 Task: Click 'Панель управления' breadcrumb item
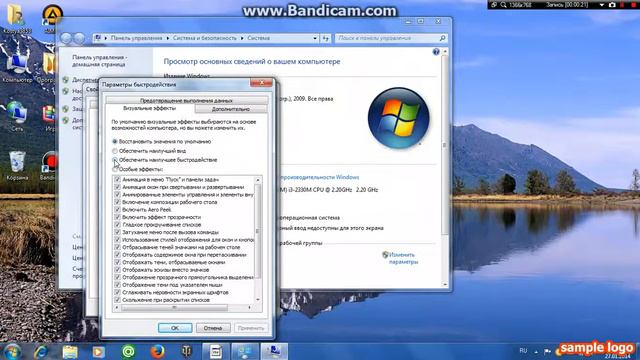click(136, 38)
